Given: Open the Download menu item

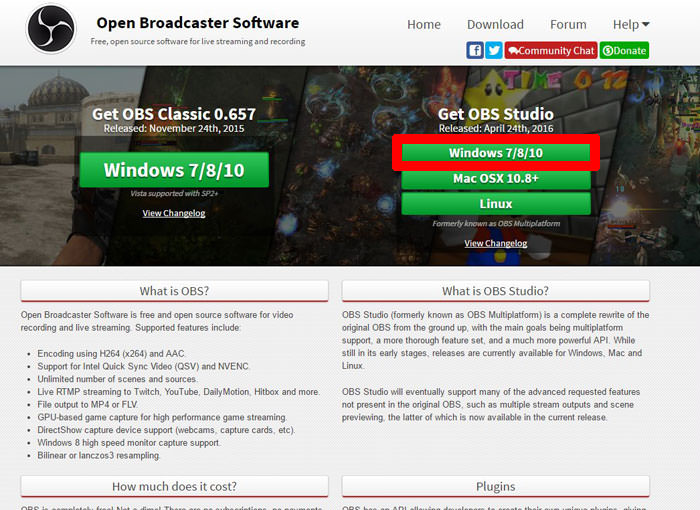Looking at the screenshot, I should (x=495, y=25).
